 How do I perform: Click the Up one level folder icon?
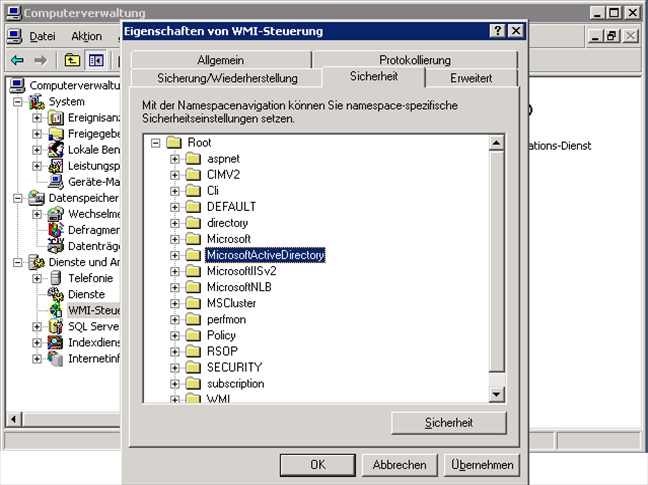point(72,61)
